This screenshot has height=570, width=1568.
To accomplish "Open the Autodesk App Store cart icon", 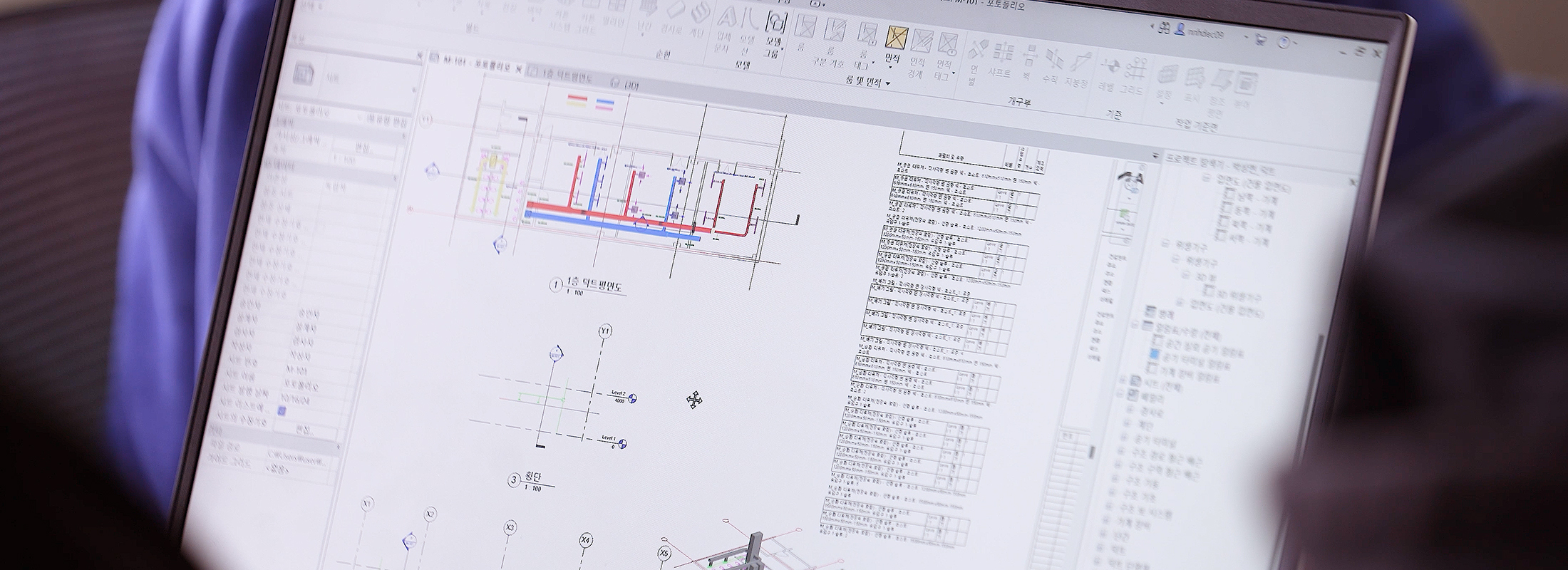I will coord(1262,40).
